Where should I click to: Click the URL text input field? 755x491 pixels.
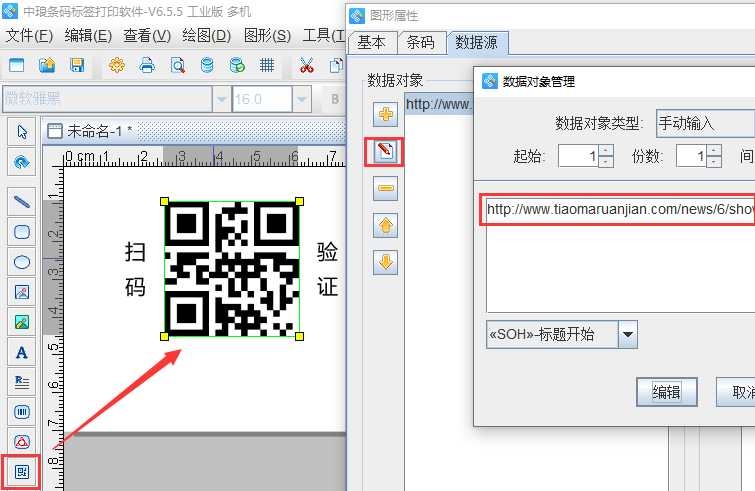tap(618, 211)
